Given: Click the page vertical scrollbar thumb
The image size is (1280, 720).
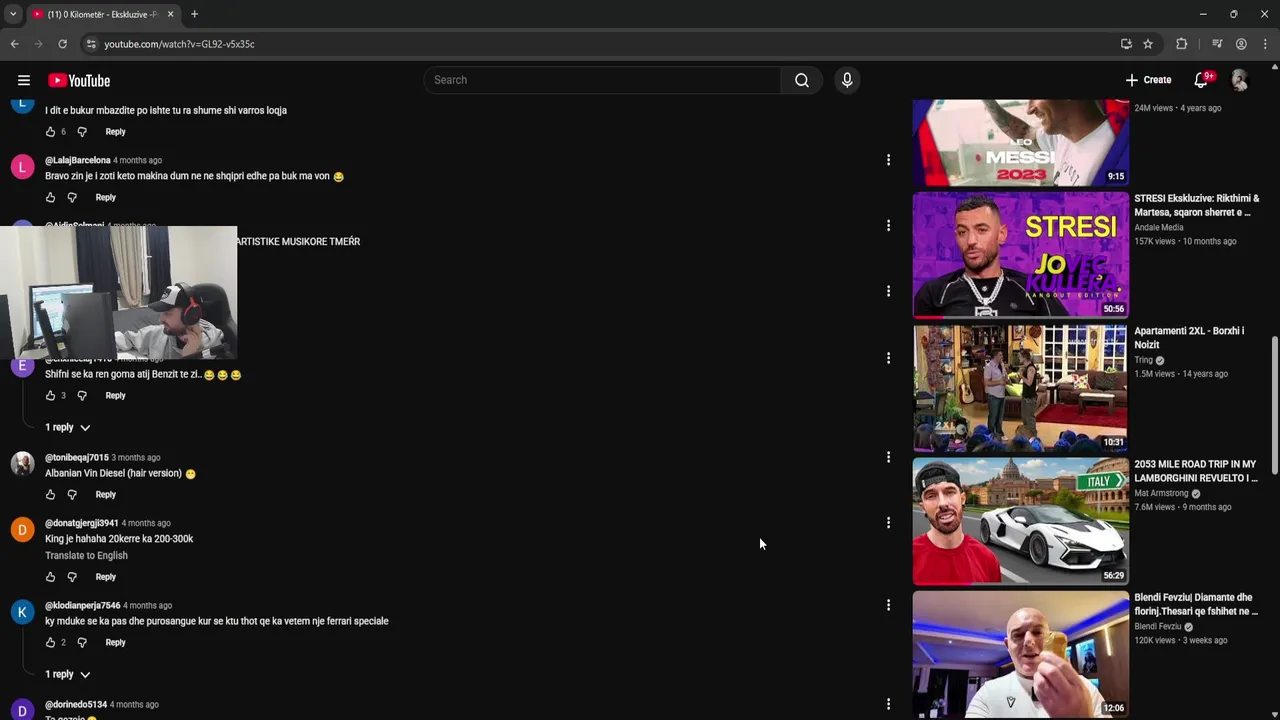Looking at the screenshot, I should point(1274,405).
